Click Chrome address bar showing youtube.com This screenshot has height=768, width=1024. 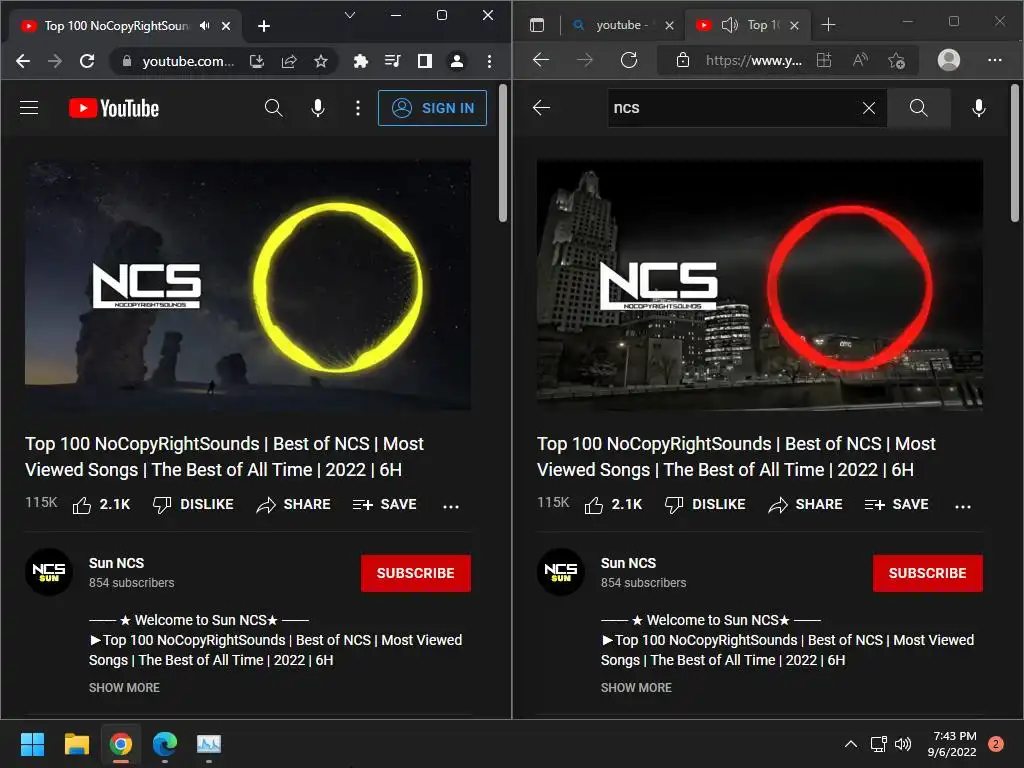coord(187,61)
